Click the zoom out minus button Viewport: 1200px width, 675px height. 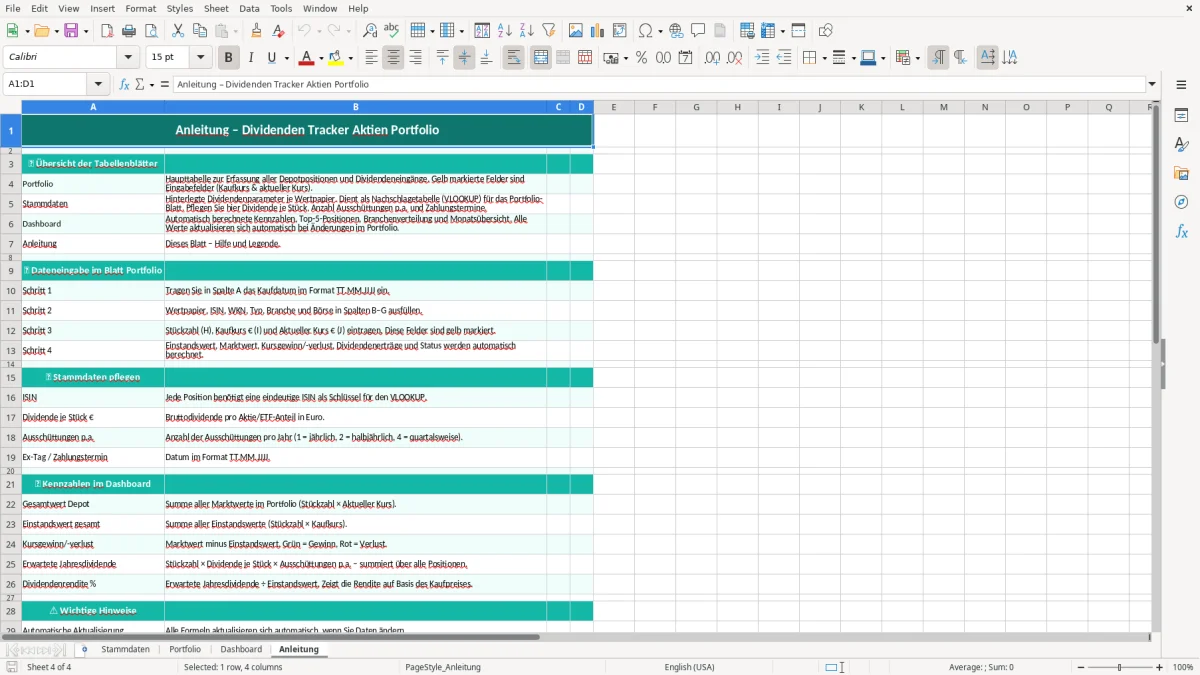pyautogui.click(x=1080, y=667)
